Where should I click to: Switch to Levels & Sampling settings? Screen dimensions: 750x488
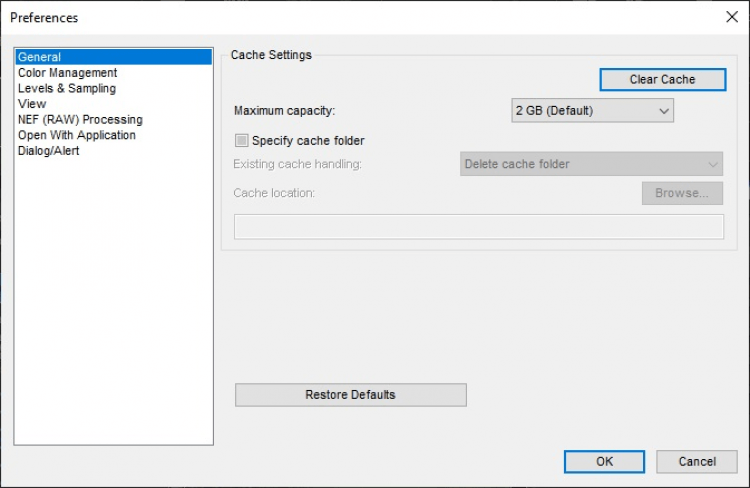(66, 88)
